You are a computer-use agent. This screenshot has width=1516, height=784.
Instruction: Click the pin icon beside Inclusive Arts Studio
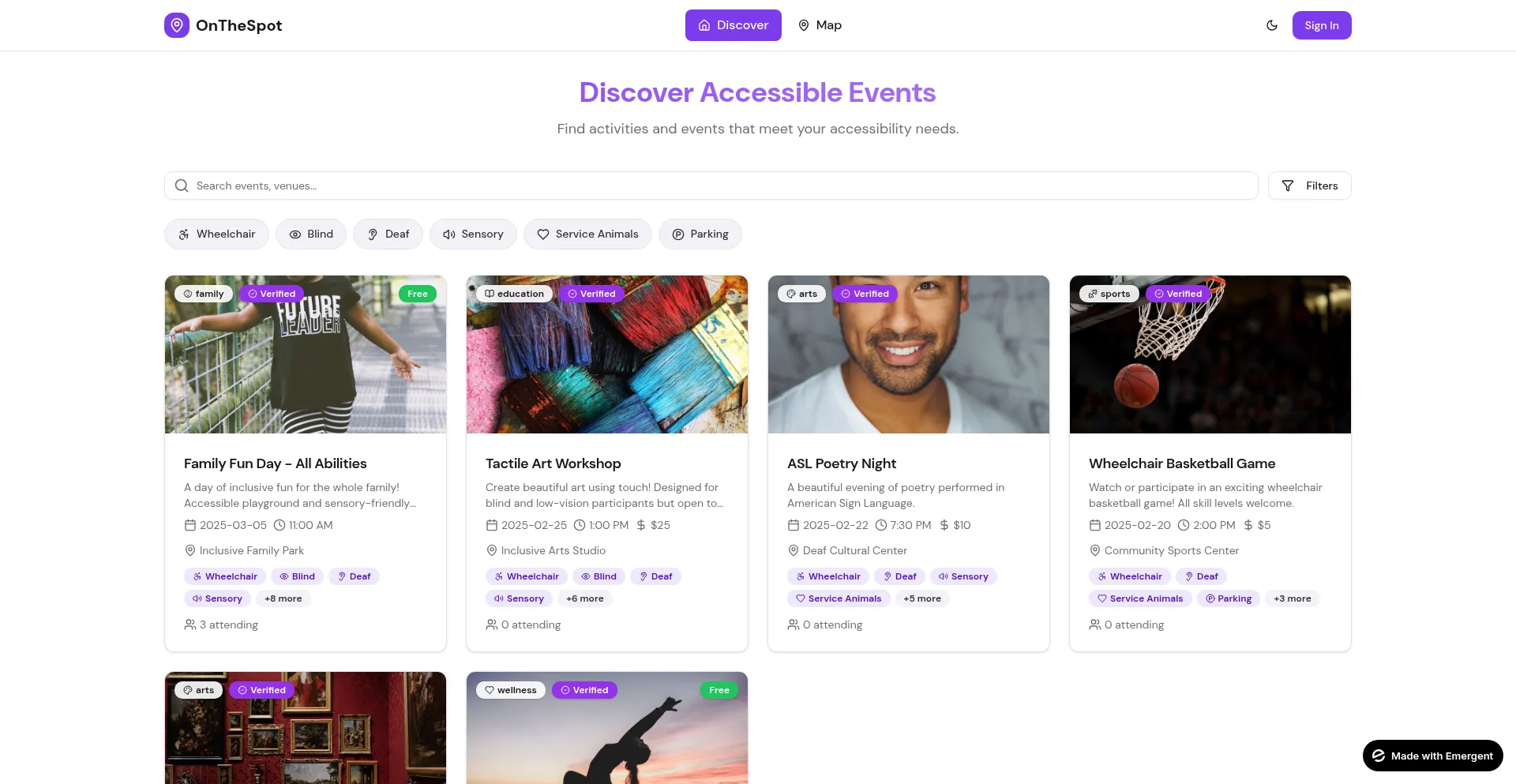[492, 550]
